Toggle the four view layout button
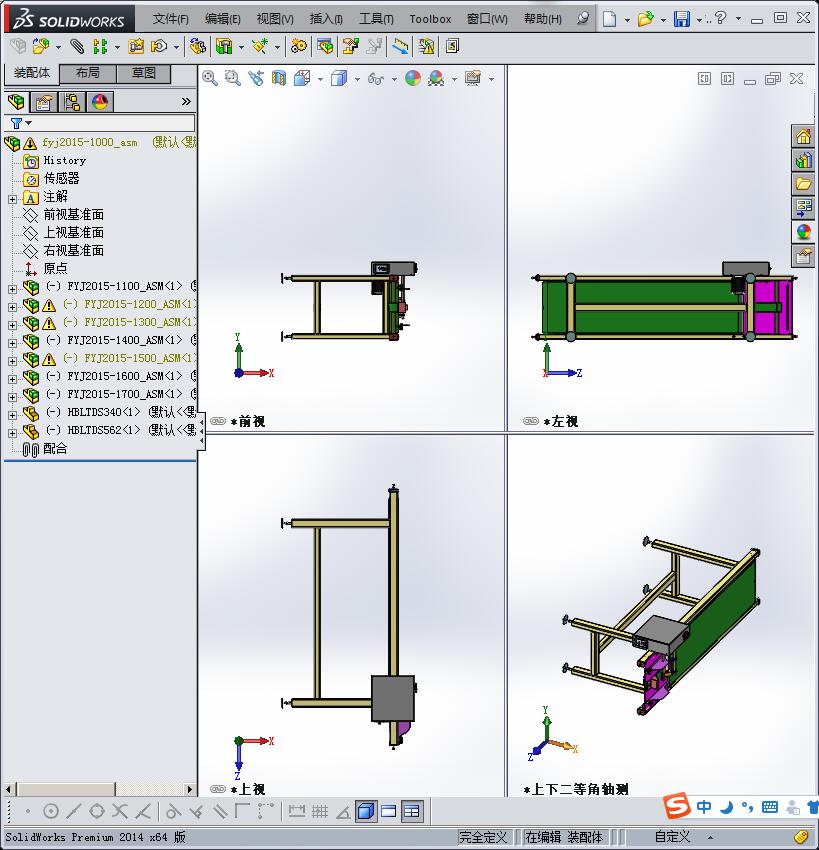Screen dimensions: 819x850 pos(412,811)
